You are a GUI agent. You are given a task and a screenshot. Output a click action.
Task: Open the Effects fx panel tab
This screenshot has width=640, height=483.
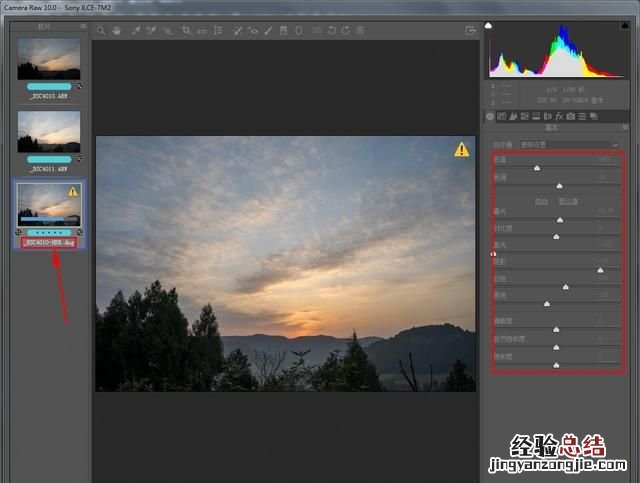click(559, 117)
